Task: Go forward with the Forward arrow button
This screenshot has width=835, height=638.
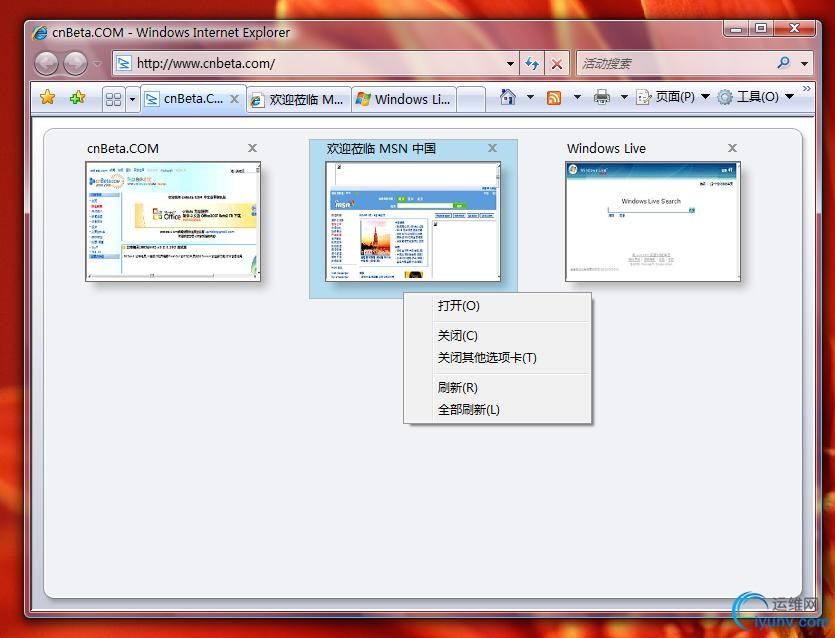Action: [x=76, y=63]
